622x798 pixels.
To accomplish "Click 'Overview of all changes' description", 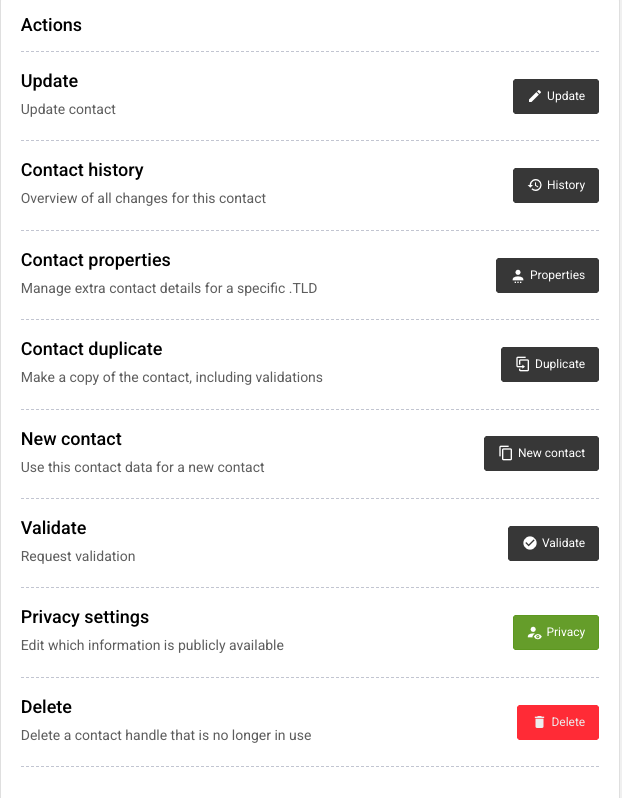I will pyautogui.click(x=143, y=198).
